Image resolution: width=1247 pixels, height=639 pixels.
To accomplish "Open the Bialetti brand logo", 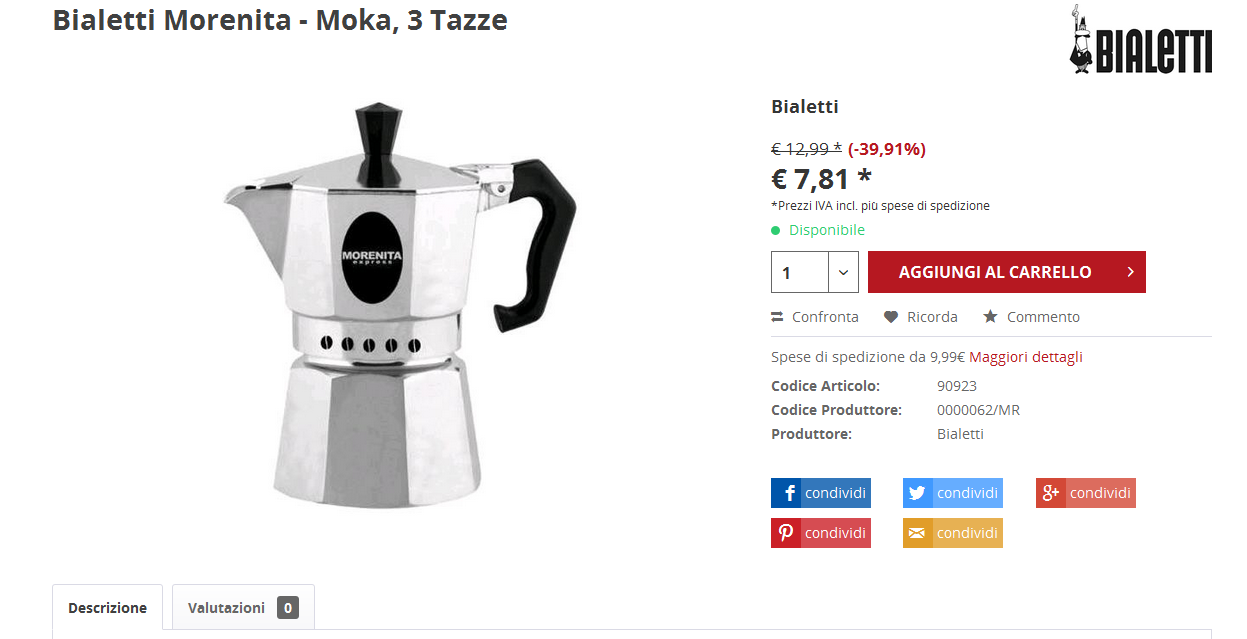I will 1141,40.
